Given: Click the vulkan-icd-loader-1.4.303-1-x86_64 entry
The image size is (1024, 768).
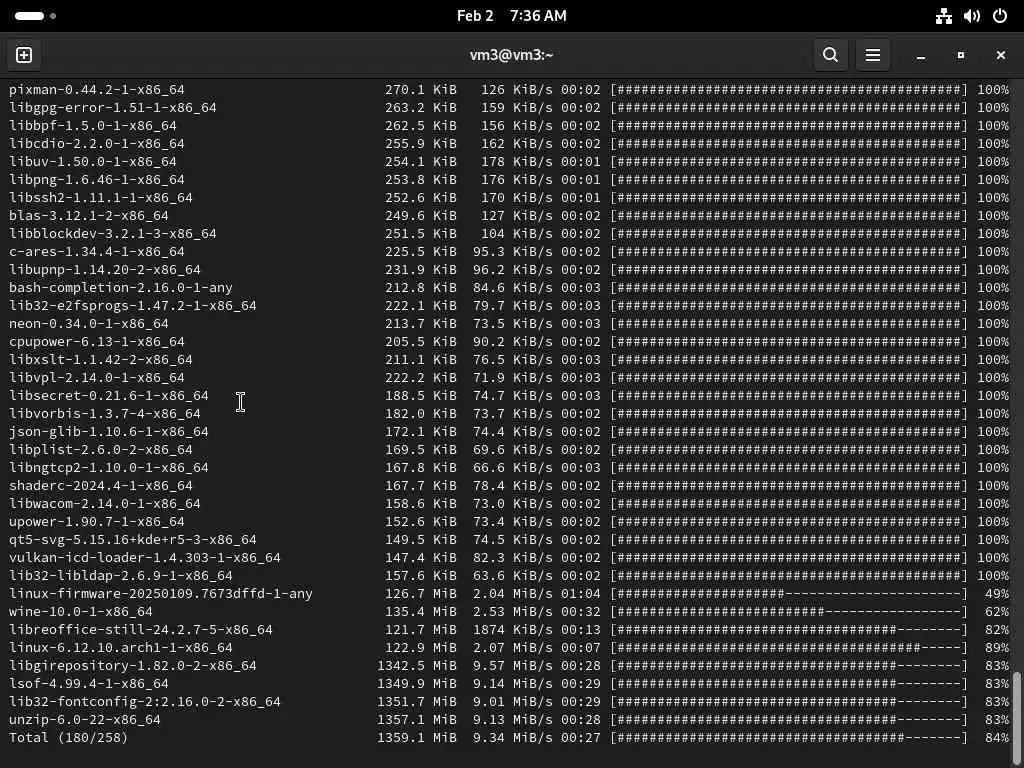Looking at the screenshot, I should pyautogui.click(x=144, y=558).
